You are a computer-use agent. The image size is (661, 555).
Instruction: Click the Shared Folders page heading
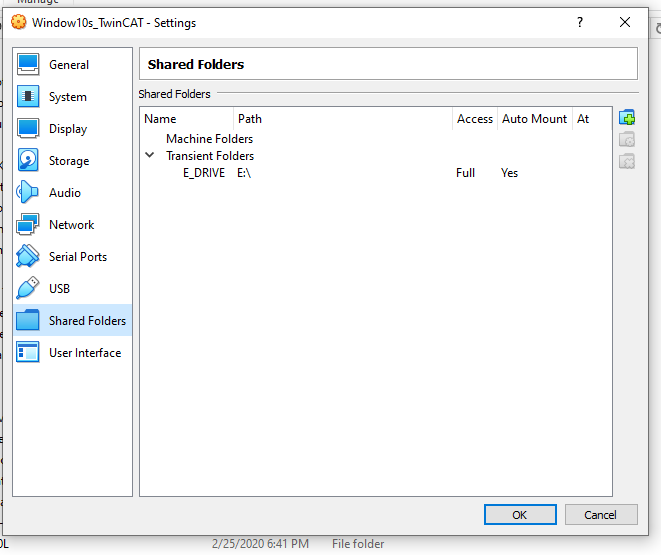[196, 64]
